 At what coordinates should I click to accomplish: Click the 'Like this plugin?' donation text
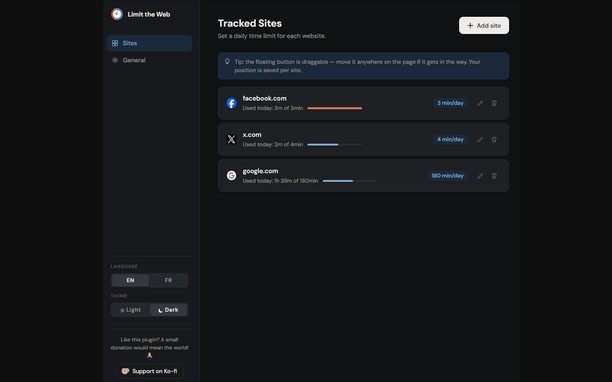(x=149, y=343)
